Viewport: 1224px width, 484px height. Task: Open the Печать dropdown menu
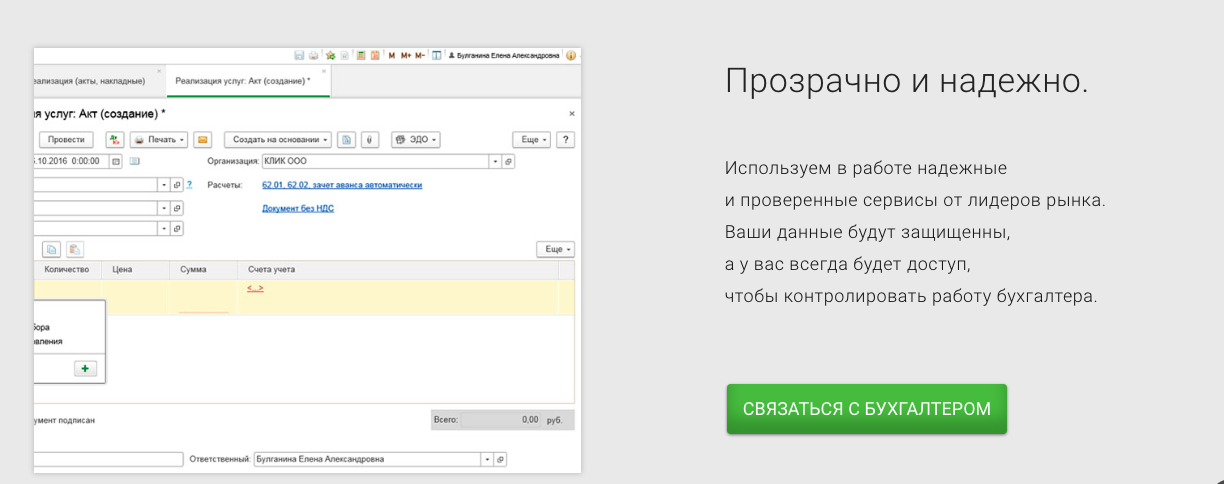tap(159, 140)
